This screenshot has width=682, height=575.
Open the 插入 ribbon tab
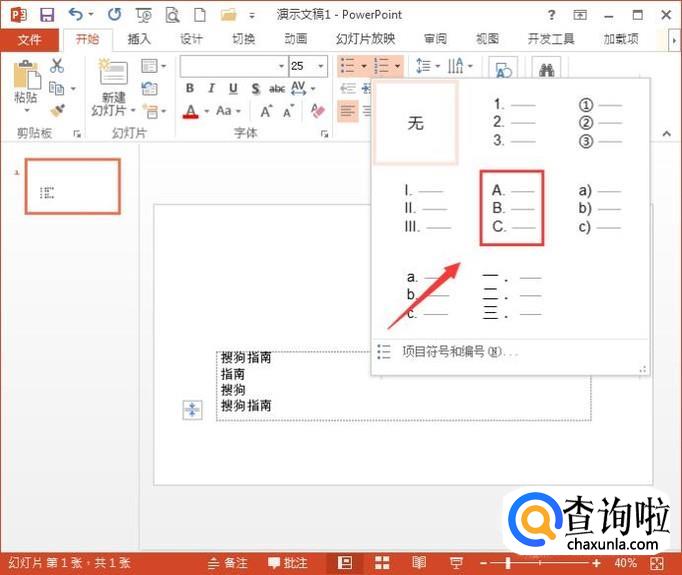click(139, 39)
